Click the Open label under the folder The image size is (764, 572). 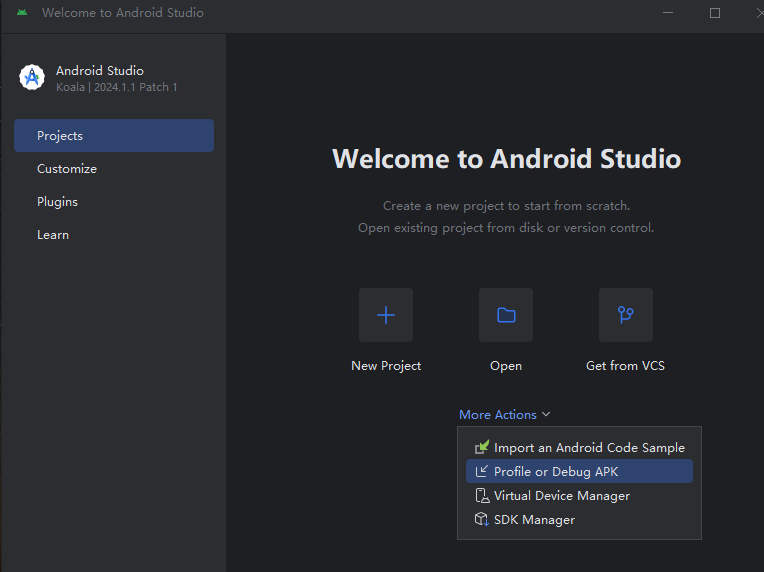coord(506,366)
